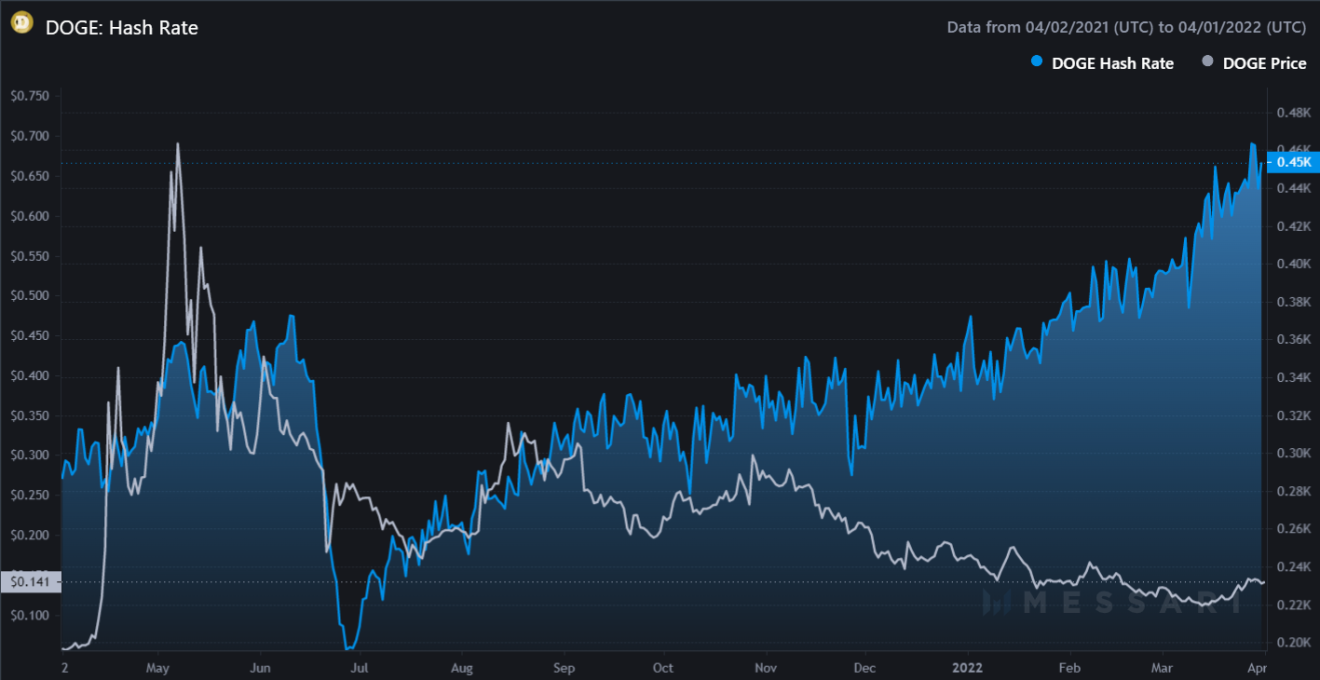1320x680 pixels.
Task: Toggle the DOGE Price series label
Action: (1264, 63)
